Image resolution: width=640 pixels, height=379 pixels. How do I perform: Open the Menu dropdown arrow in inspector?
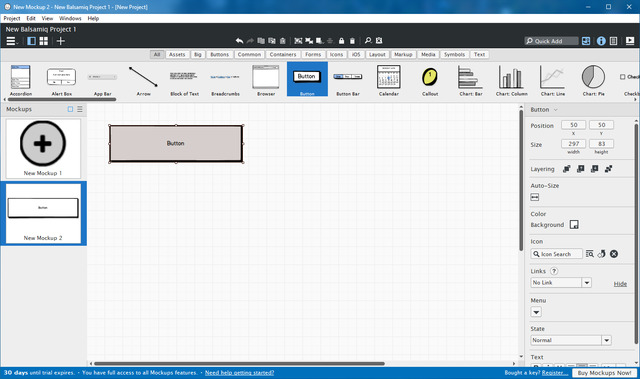(x=536, y=313)
